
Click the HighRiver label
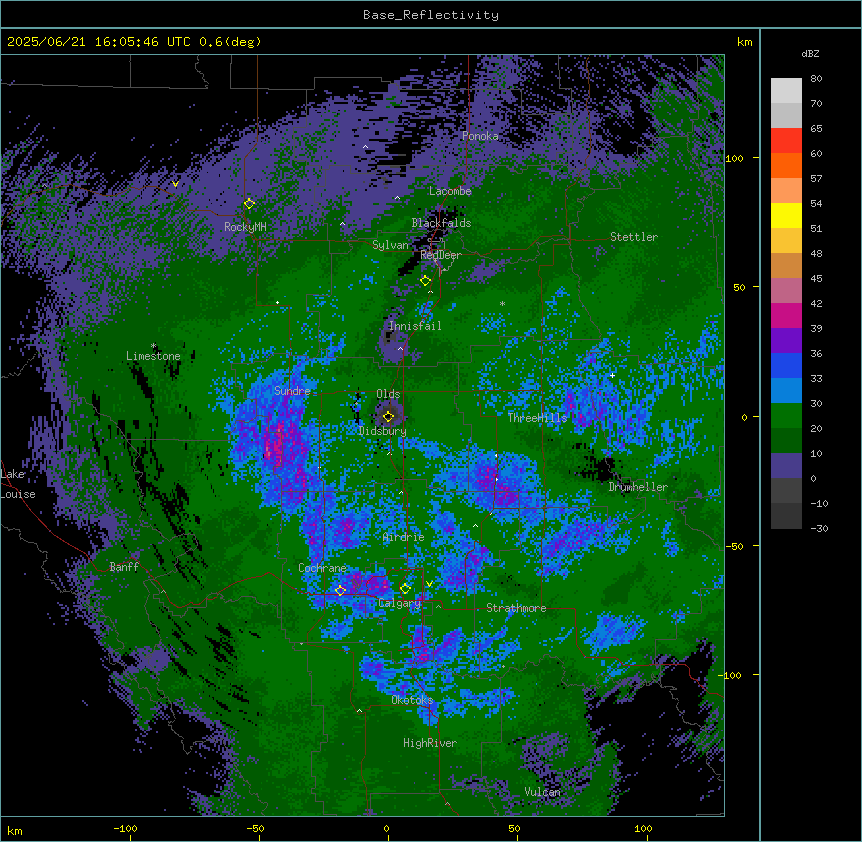(x=430, y=743)
